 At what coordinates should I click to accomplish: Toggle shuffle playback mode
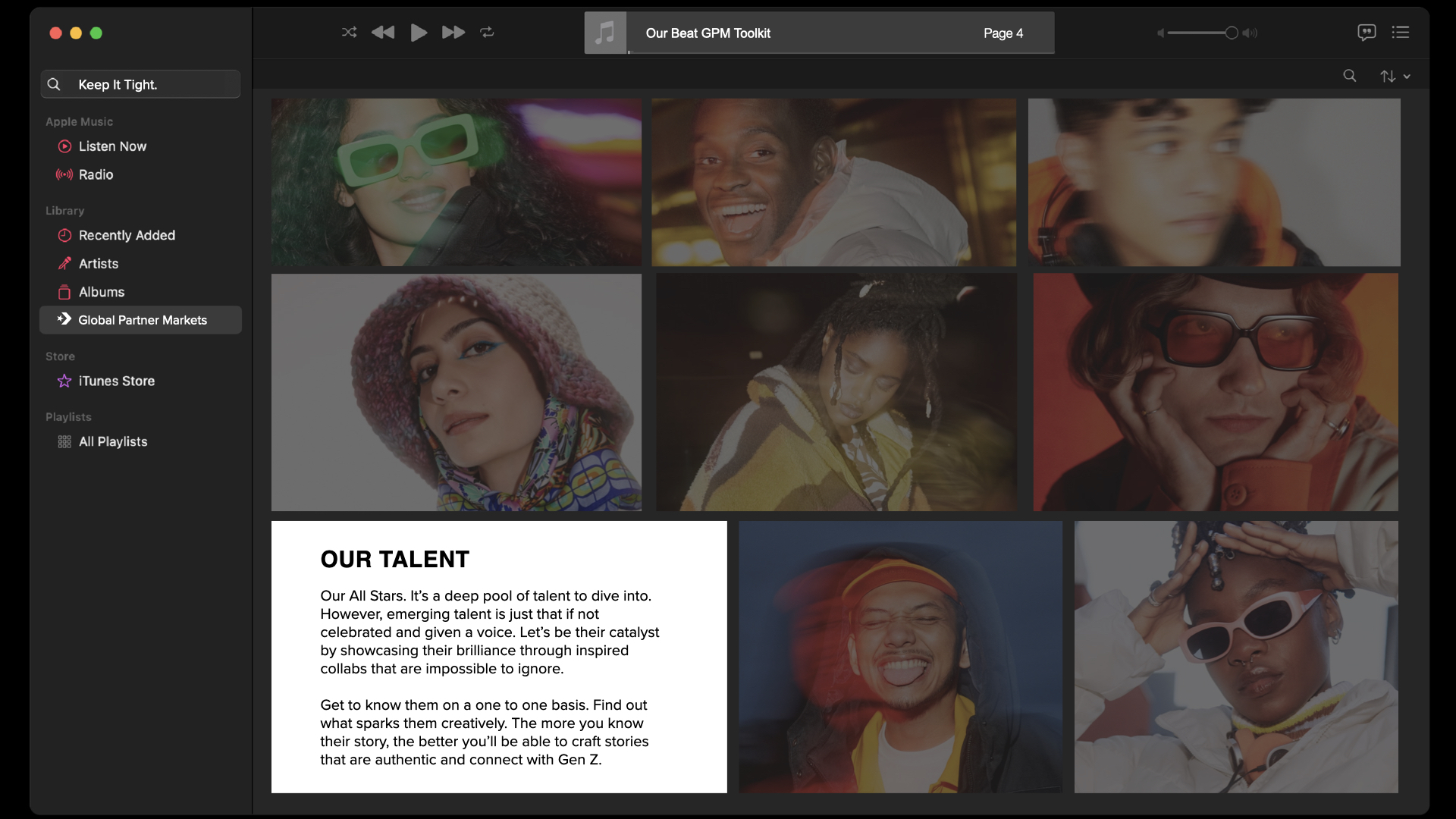tap(349, 33)
